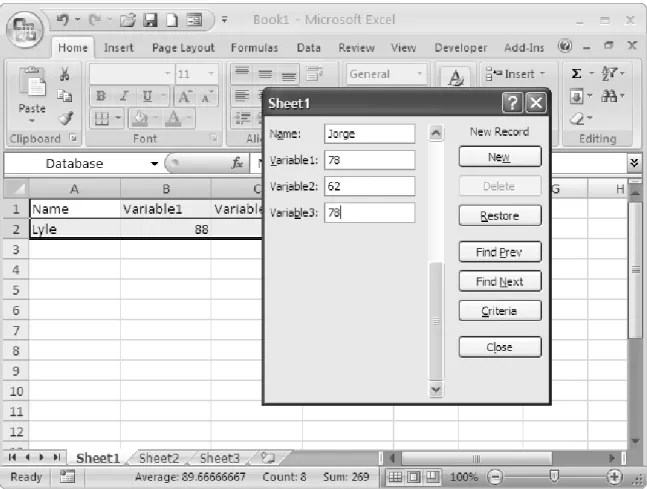Click the Wrap Text icon

(x=314, y=74)
